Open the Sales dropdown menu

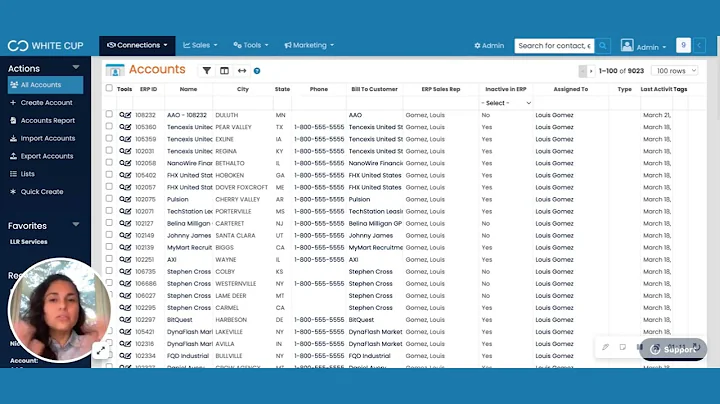(x=200, y=45)
